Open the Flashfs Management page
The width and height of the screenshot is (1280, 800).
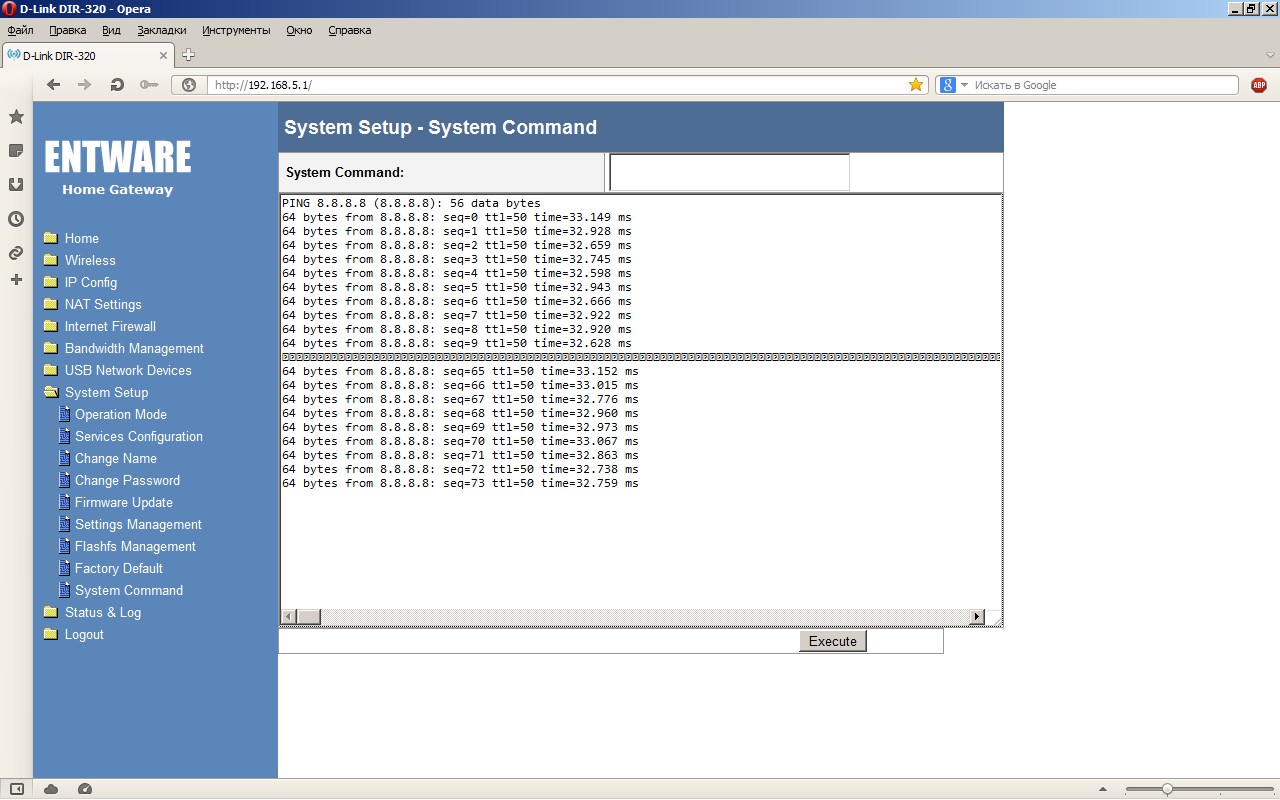point(135,546)
